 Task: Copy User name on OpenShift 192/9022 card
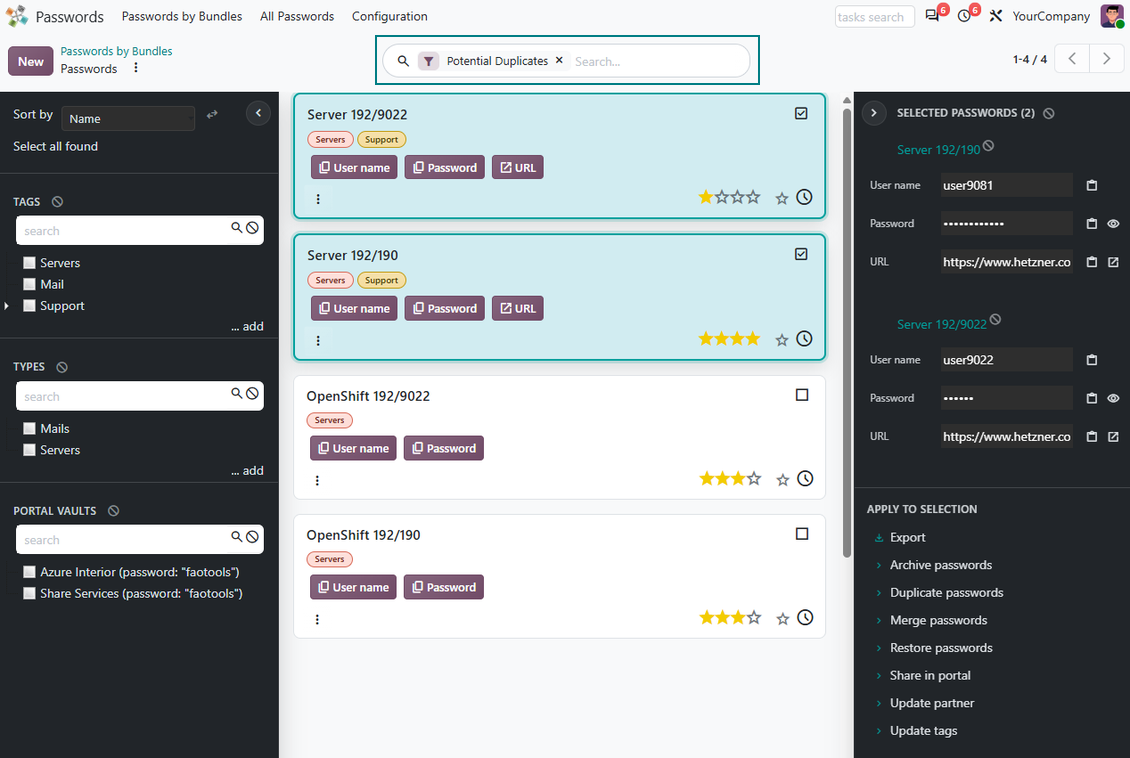tap(353, 447)
